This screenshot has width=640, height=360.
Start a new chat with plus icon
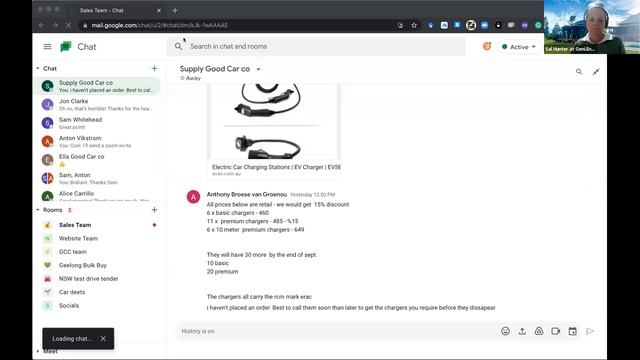[154, 69]
